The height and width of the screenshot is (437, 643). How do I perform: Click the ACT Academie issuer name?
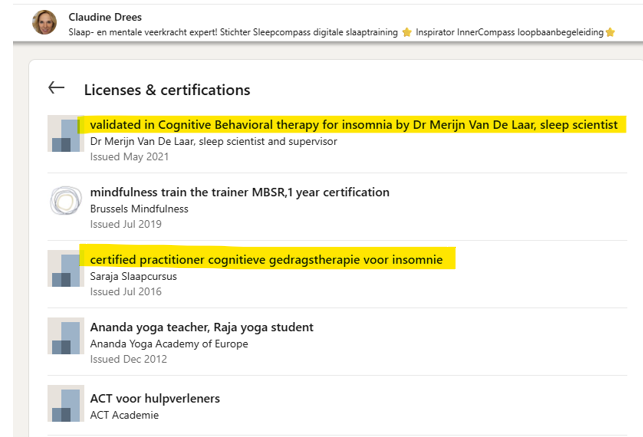click(x=124, y=415)
